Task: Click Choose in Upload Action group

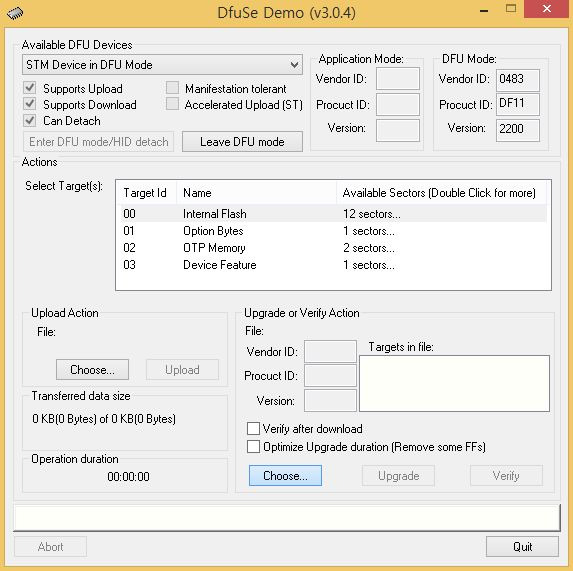Action: (92, 369)
